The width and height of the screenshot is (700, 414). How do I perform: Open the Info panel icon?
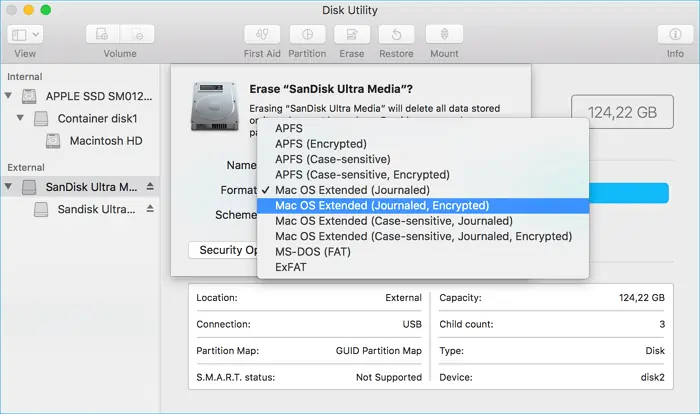(675, 34)
